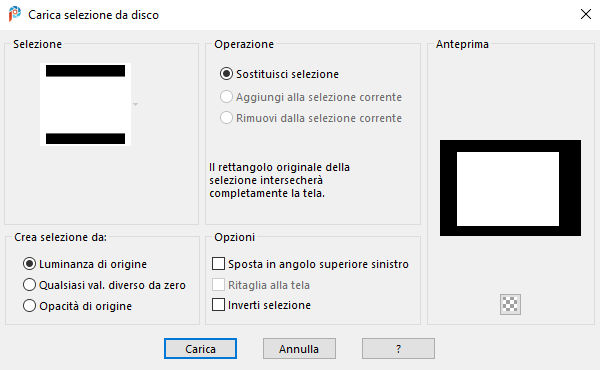Close the Carica selezione da disco dialog
Screen dimensions: 600x370
coord(585,15)
